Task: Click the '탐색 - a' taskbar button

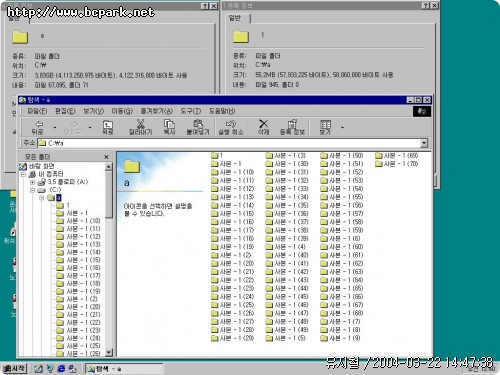Action: pos(124,369)
